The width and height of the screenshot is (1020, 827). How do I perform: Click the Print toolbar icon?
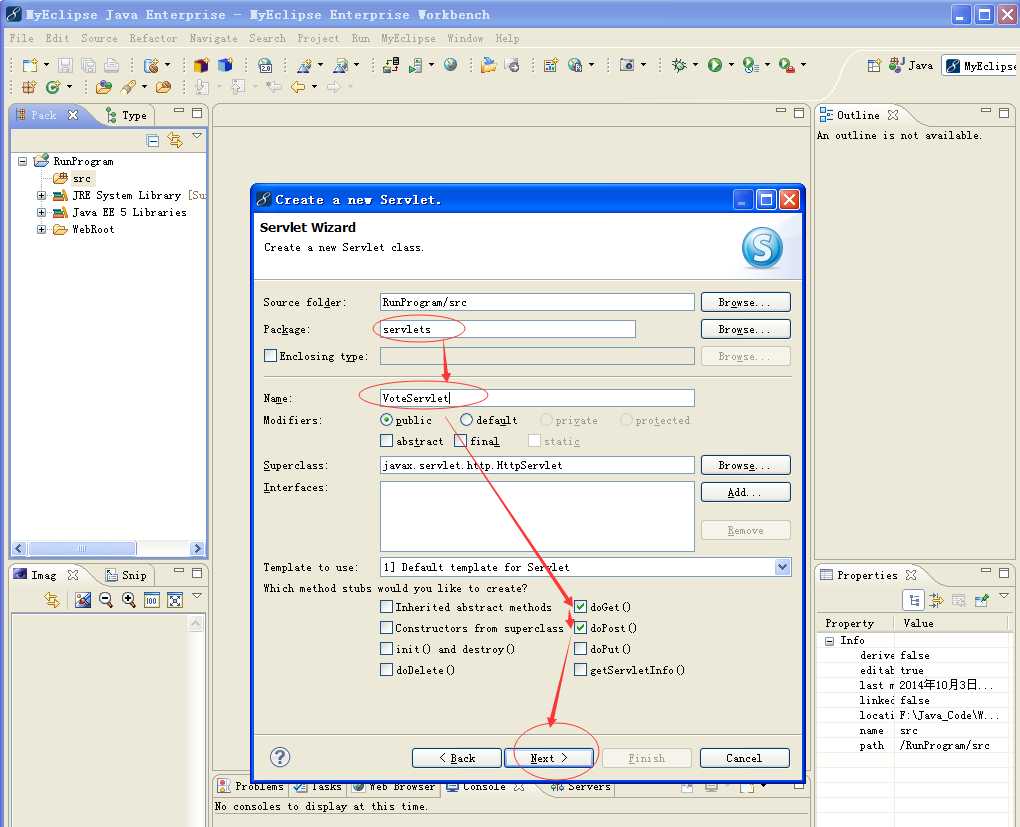tap(111, 65)
